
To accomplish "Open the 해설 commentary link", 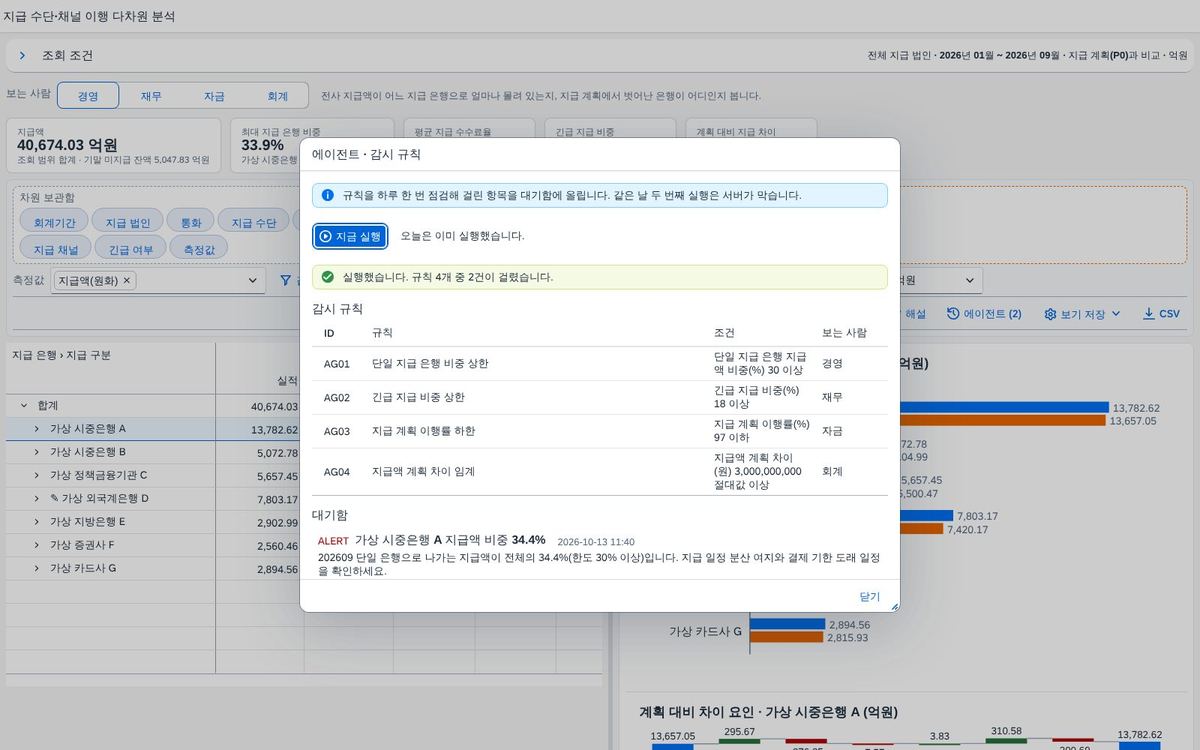I will (915, 314).
